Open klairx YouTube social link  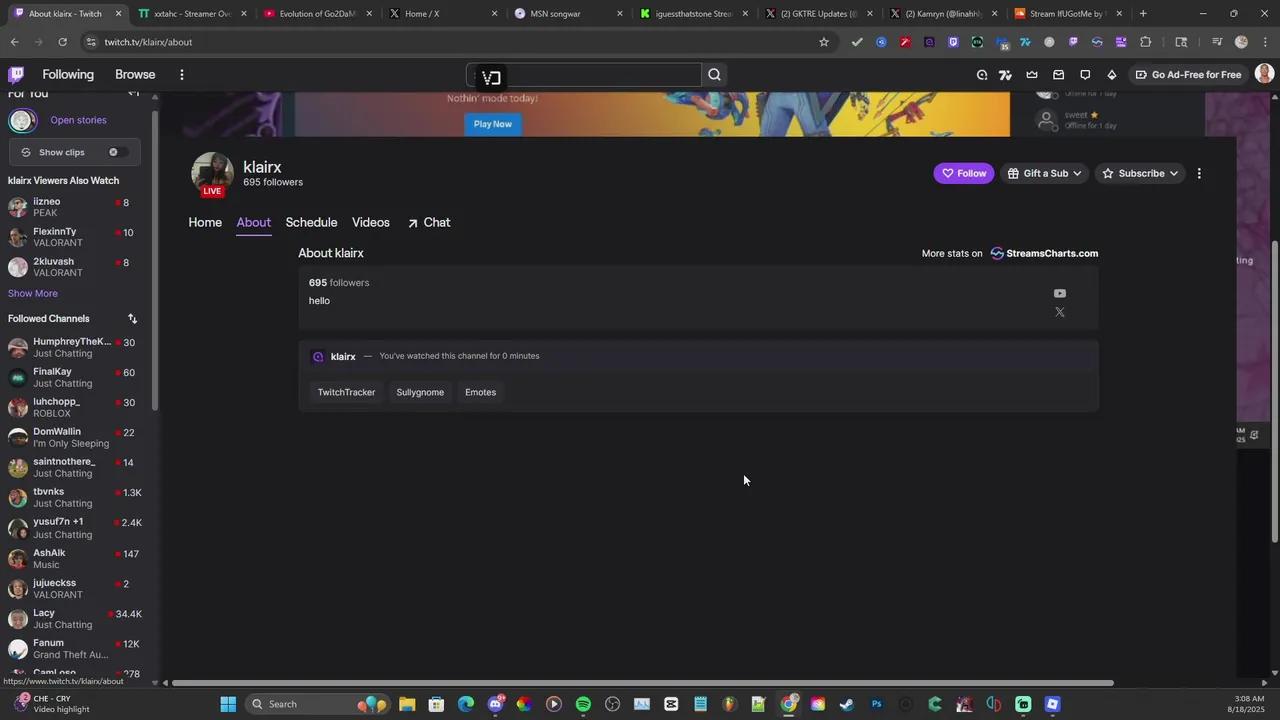point(1060,293)
